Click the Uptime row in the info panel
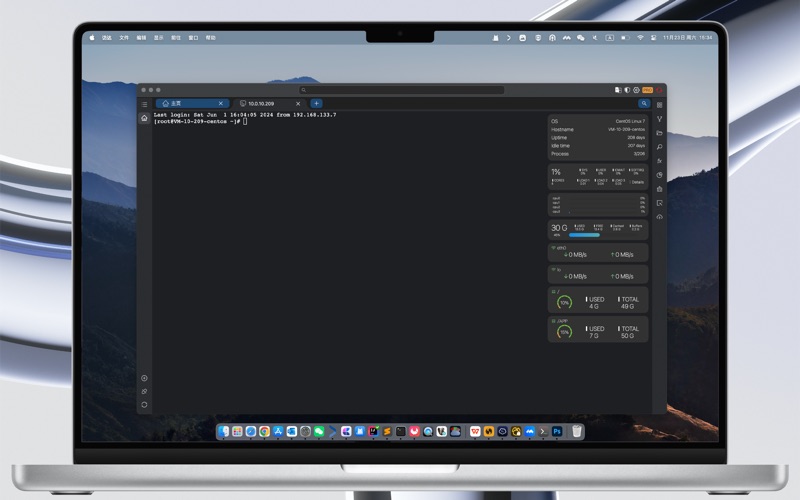Viewport: 800px width, 500px height. [598, 138]
